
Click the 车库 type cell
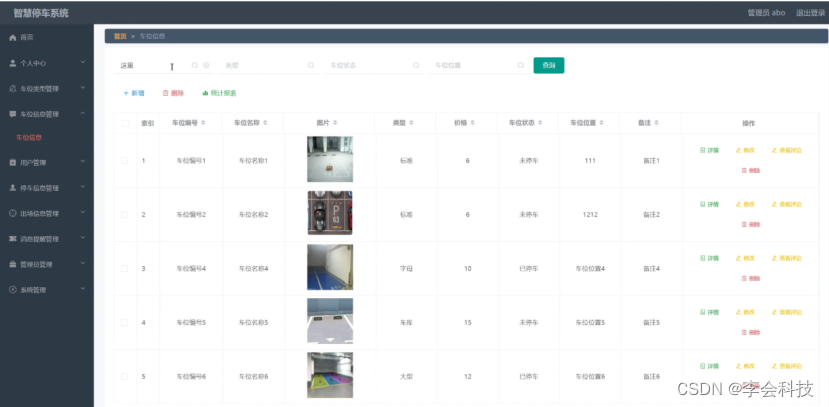406,322
